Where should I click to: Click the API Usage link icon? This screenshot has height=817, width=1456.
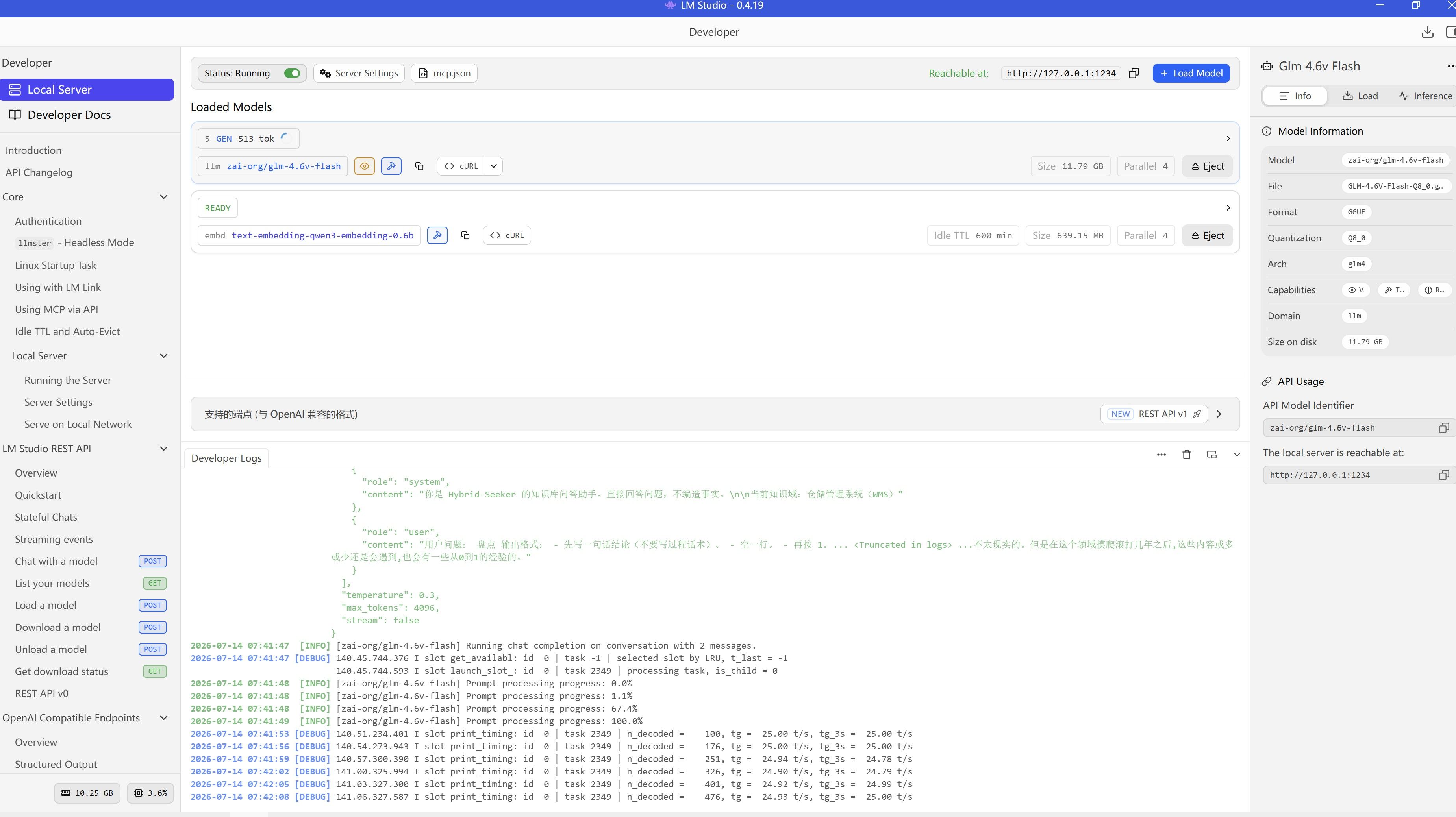point(1267,381)
